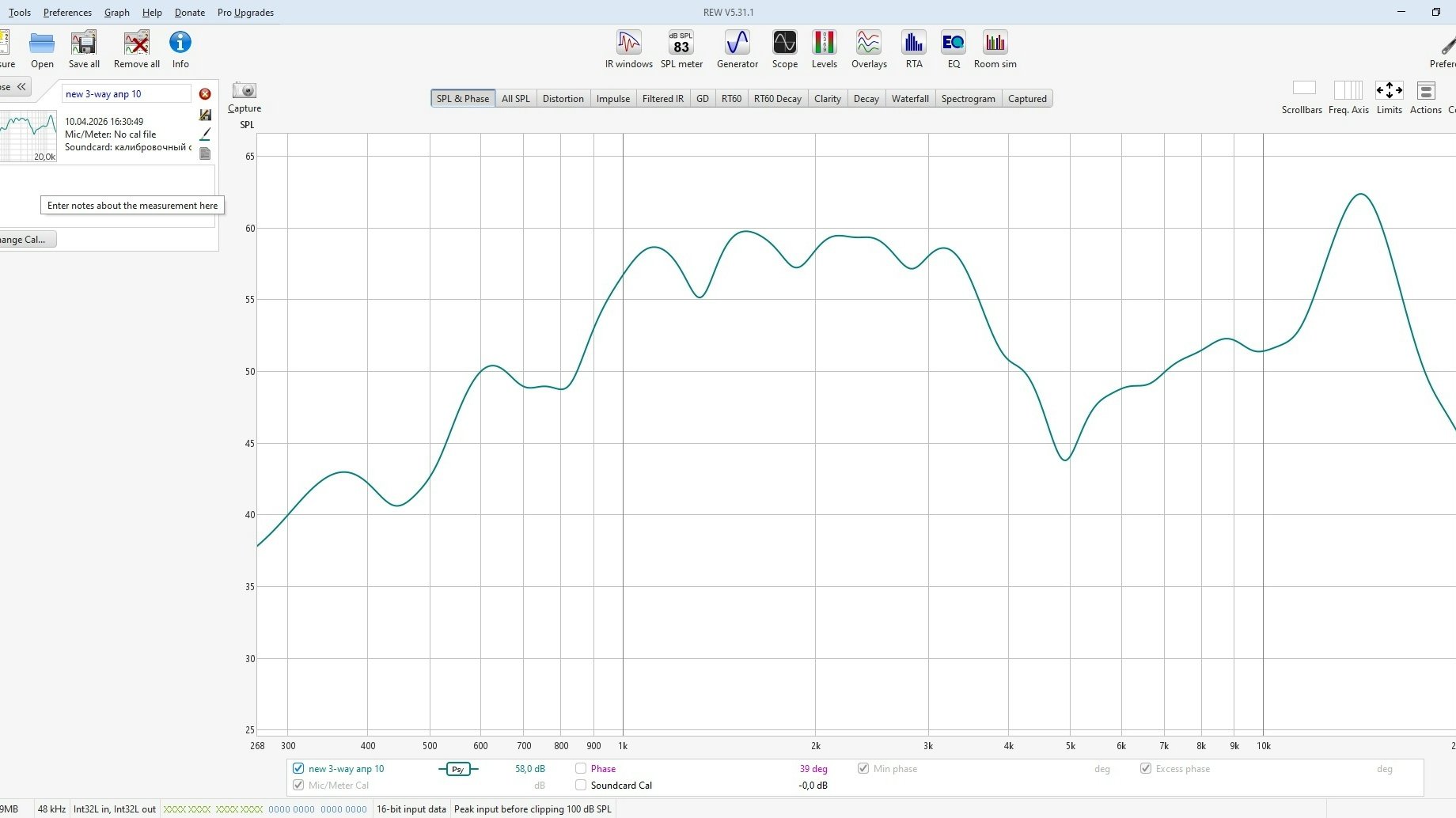Change trace colour of the measurement
The width and height of the screenshot is (1456, 818).
205,134
